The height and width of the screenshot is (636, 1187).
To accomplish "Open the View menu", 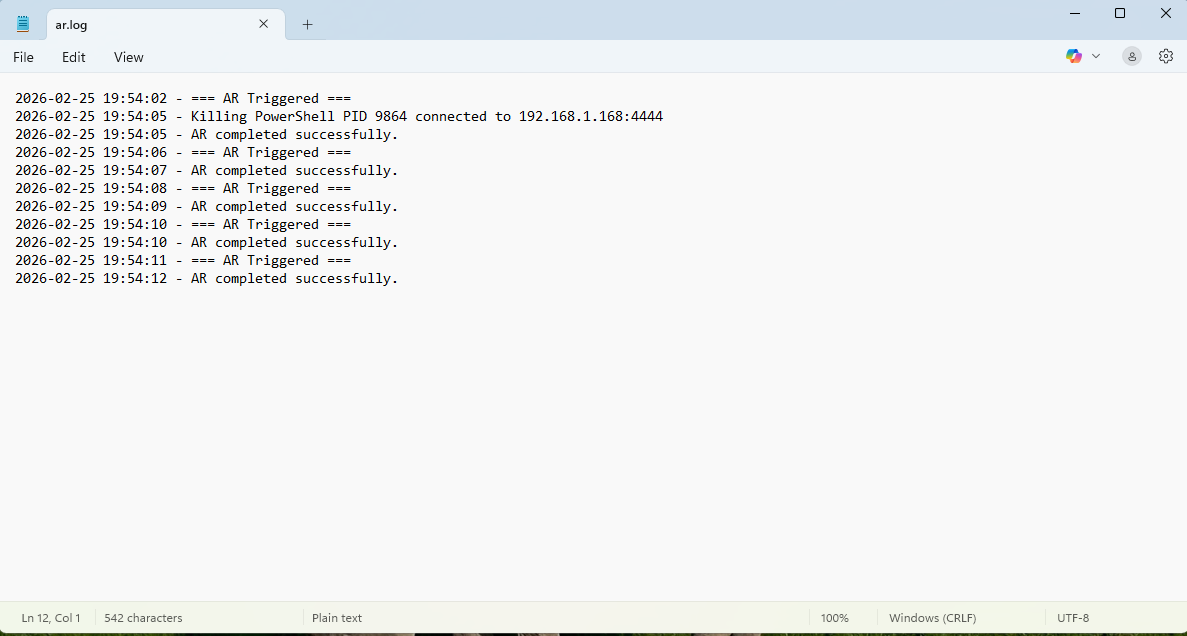I will pos(128,57).
